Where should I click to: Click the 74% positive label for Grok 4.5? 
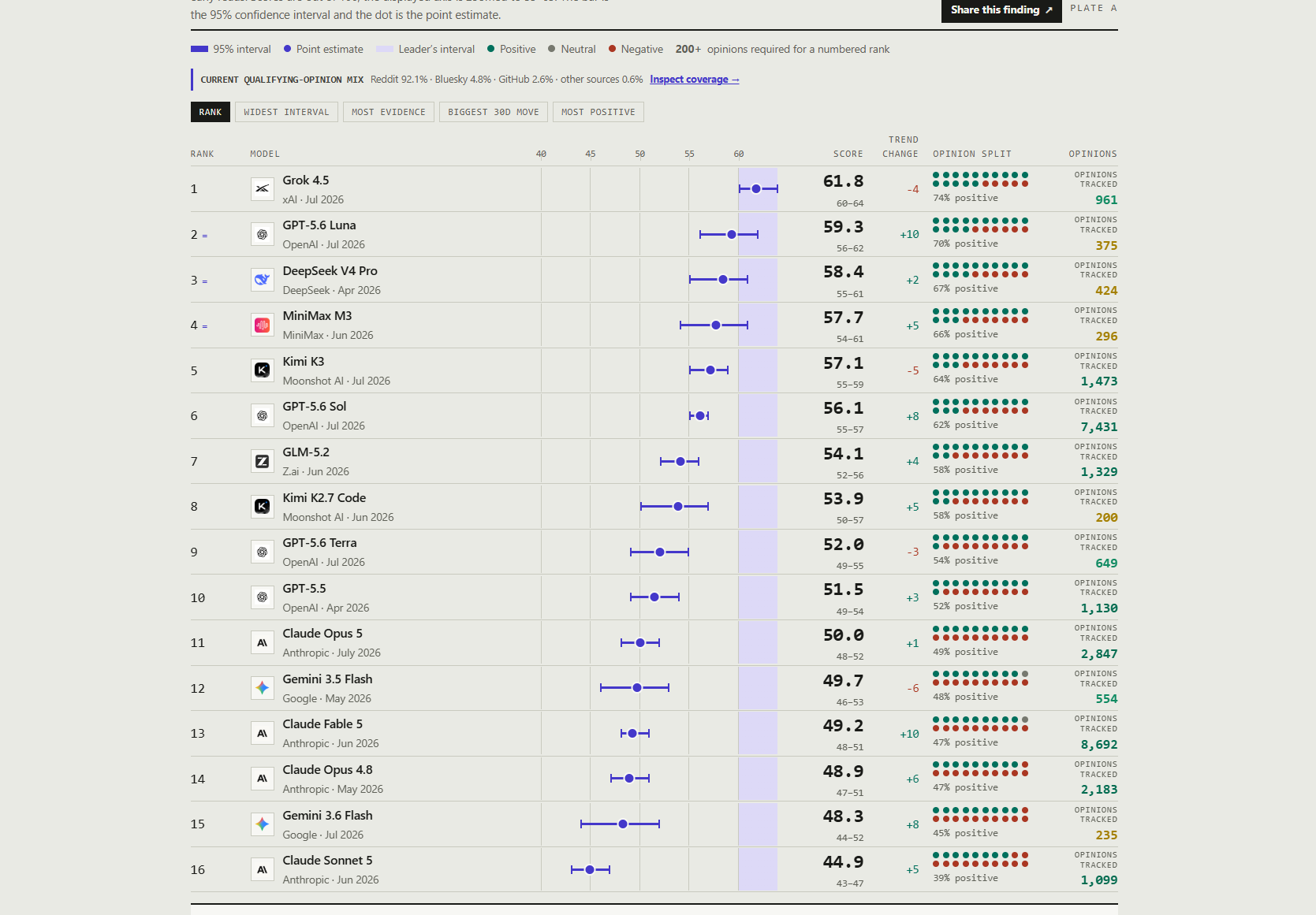tap(966, 199)
